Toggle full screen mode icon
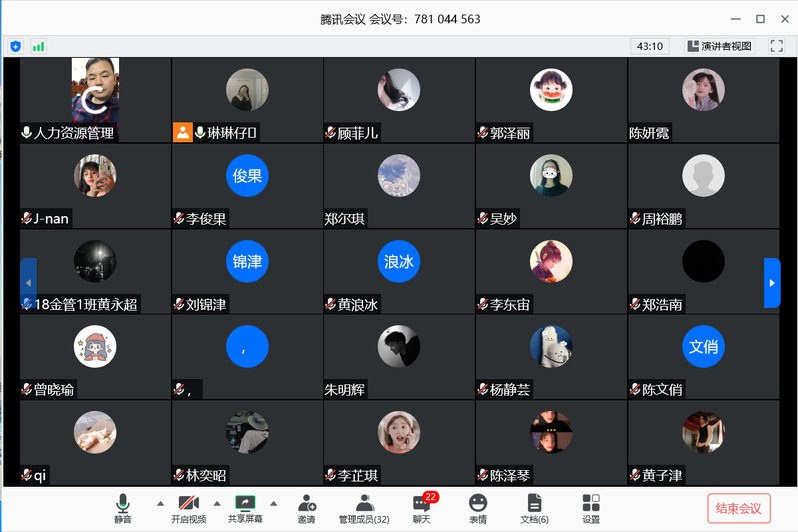This screenshot has height=532, width=798. [x=776, y=46]
